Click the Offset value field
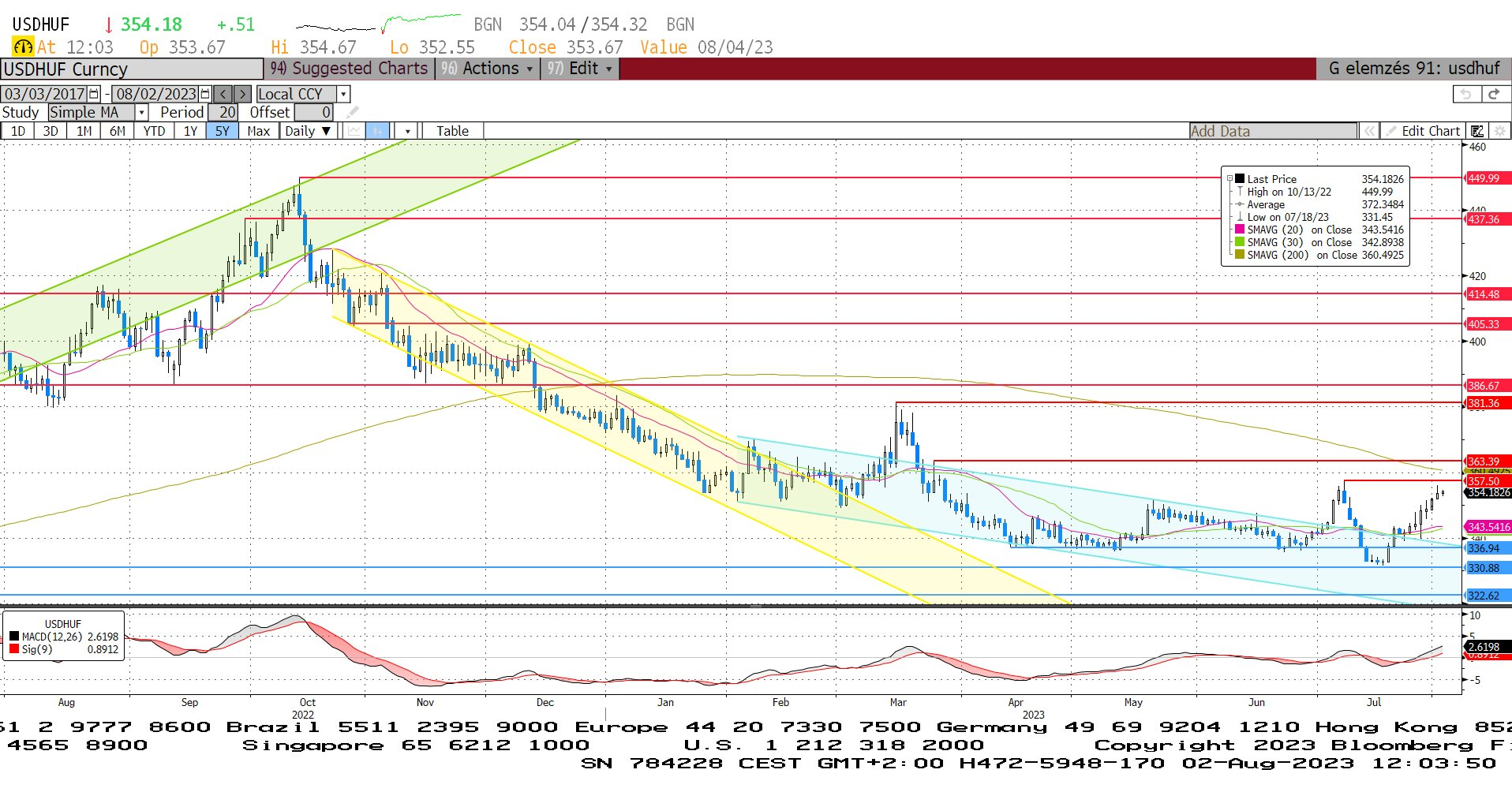 tap(314, 112)
